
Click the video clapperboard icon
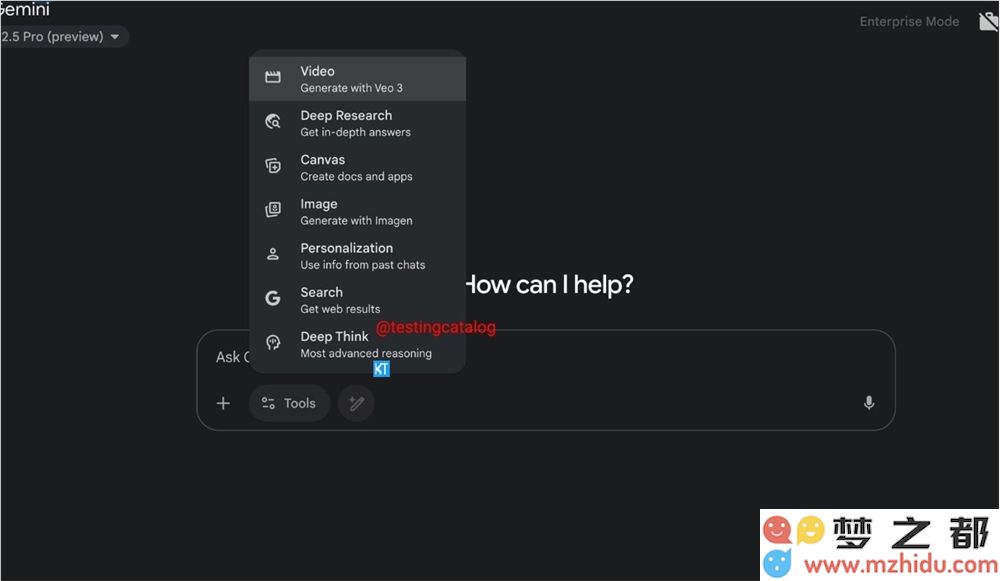[273, 77]
